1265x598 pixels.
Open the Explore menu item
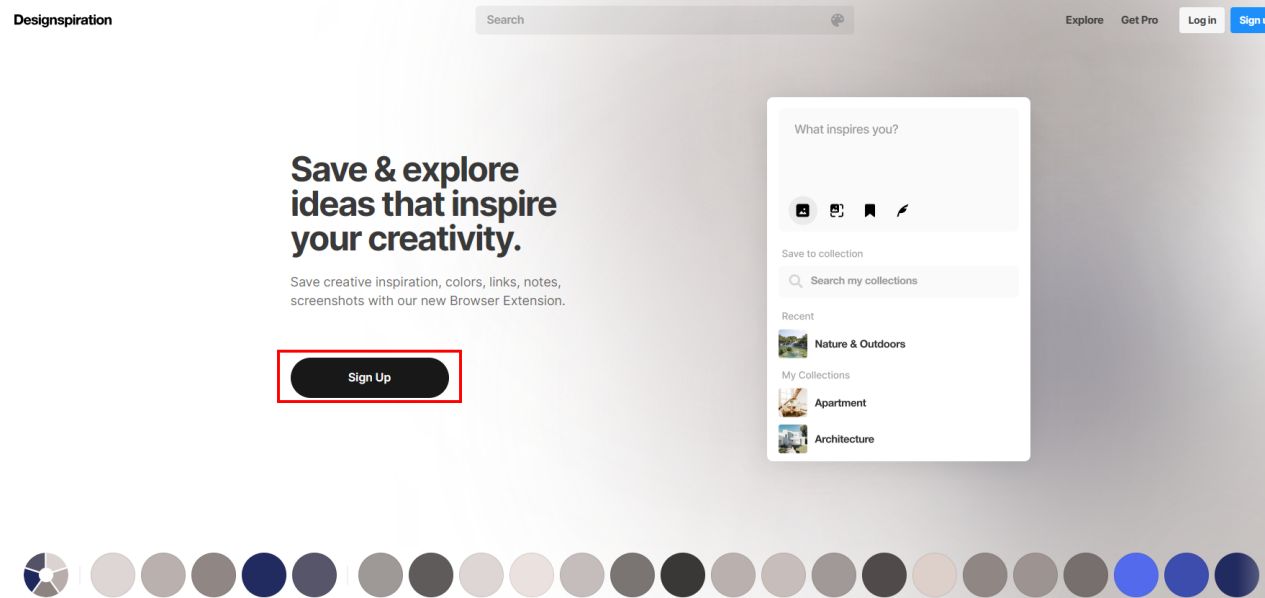pos(1084,20)
